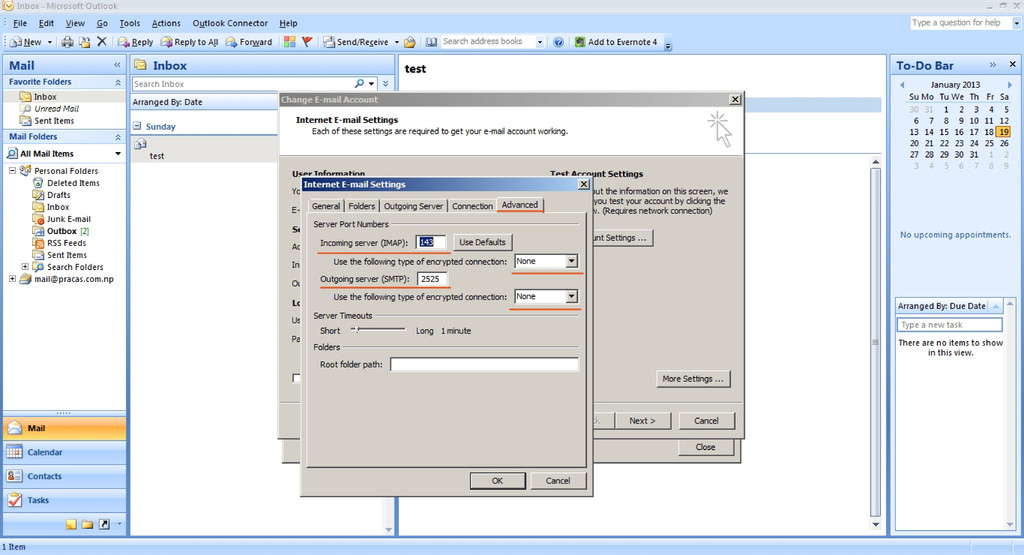Click the Notes icon in navigation bar
This screenshot has height=555, width=1024.
coord(71,524)
